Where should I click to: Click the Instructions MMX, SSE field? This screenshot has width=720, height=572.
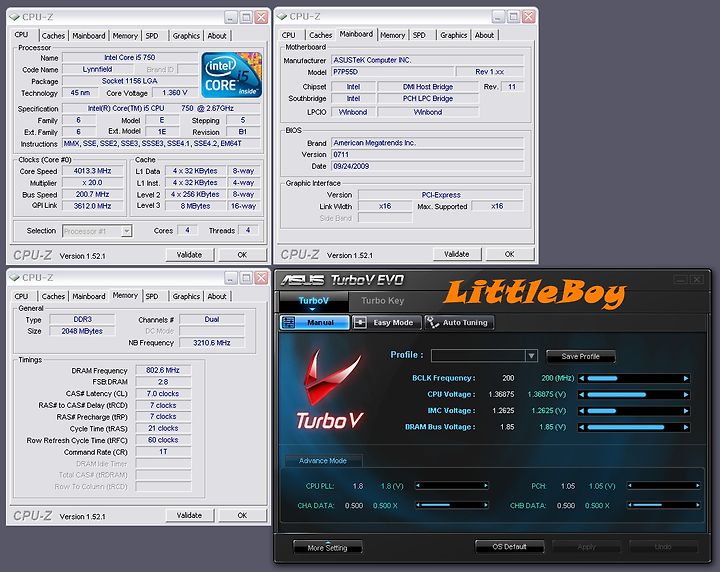161,144
